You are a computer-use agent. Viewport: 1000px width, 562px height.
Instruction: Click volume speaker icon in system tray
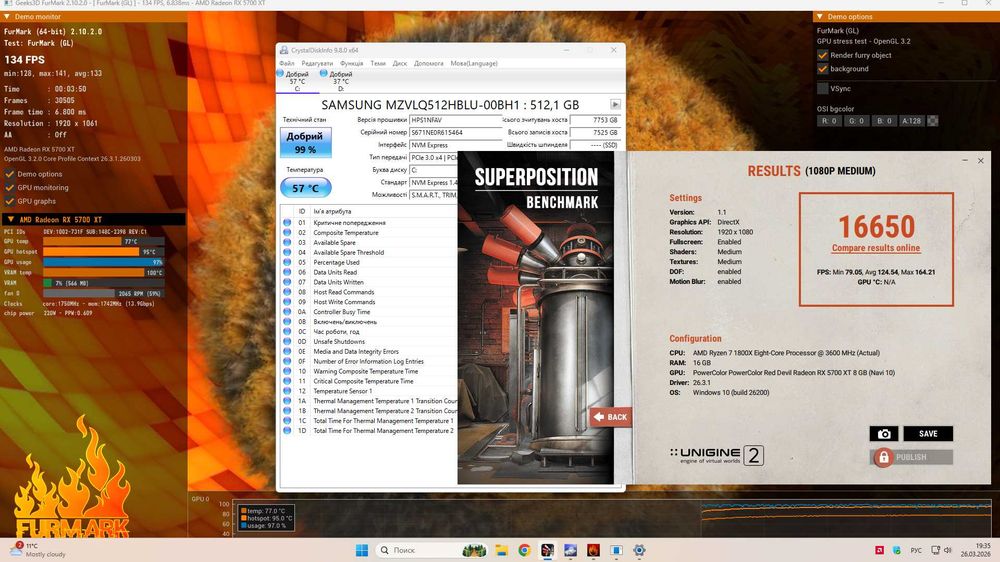tap(948, 550)
